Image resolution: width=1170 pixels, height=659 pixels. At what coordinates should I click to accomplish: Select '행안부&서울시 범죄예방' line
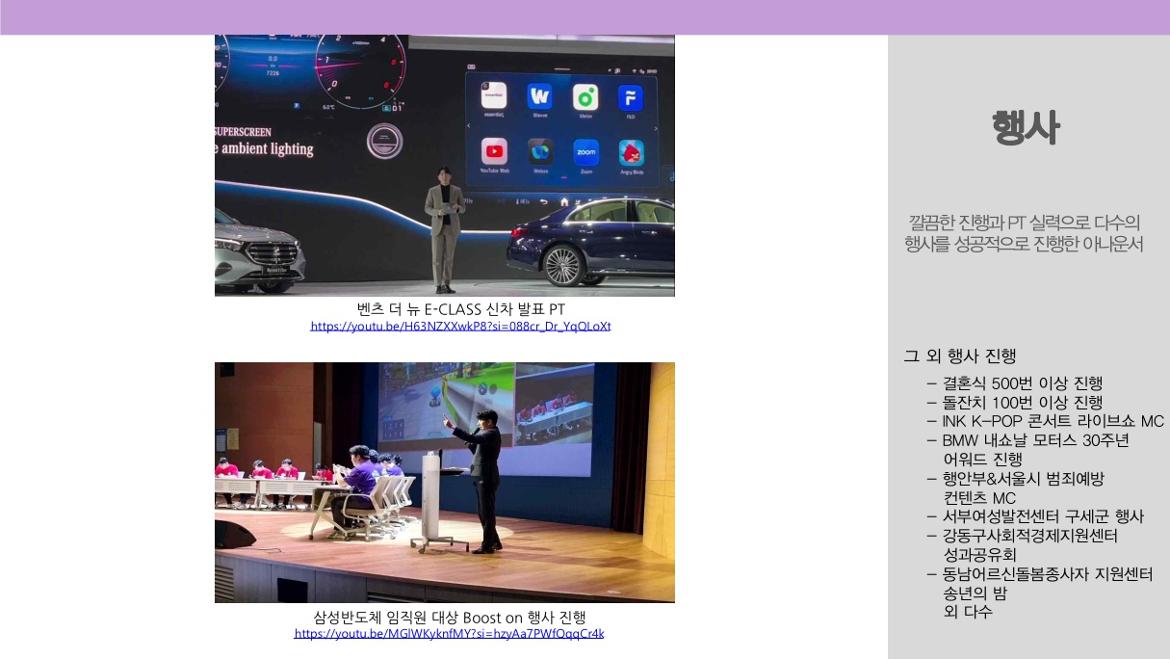[x=1023, y=479]
